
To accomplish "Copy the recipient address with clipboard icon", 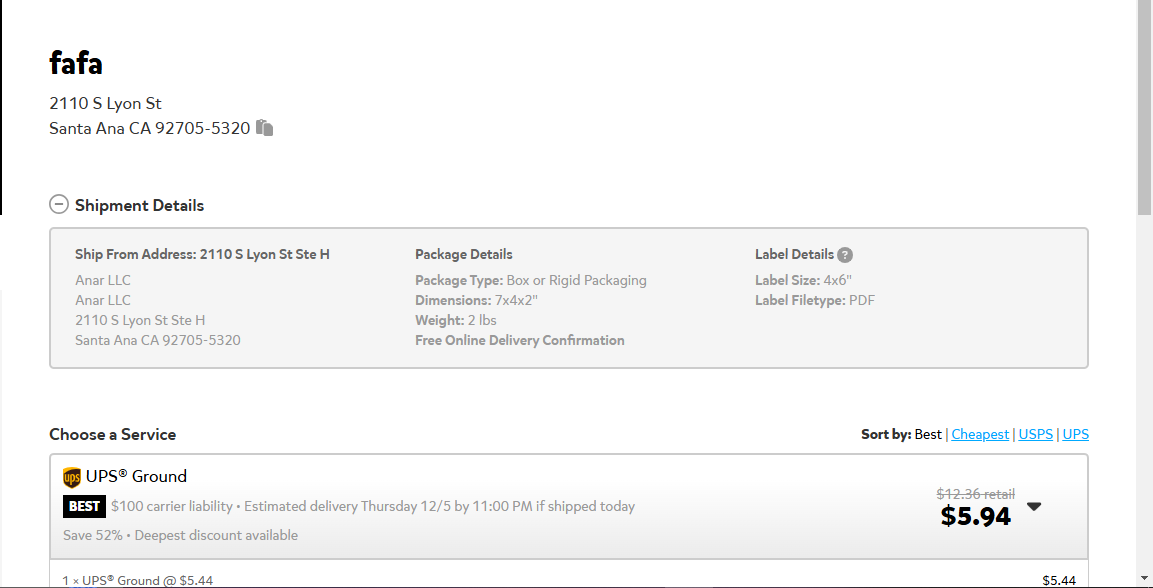I will point(265,128).
